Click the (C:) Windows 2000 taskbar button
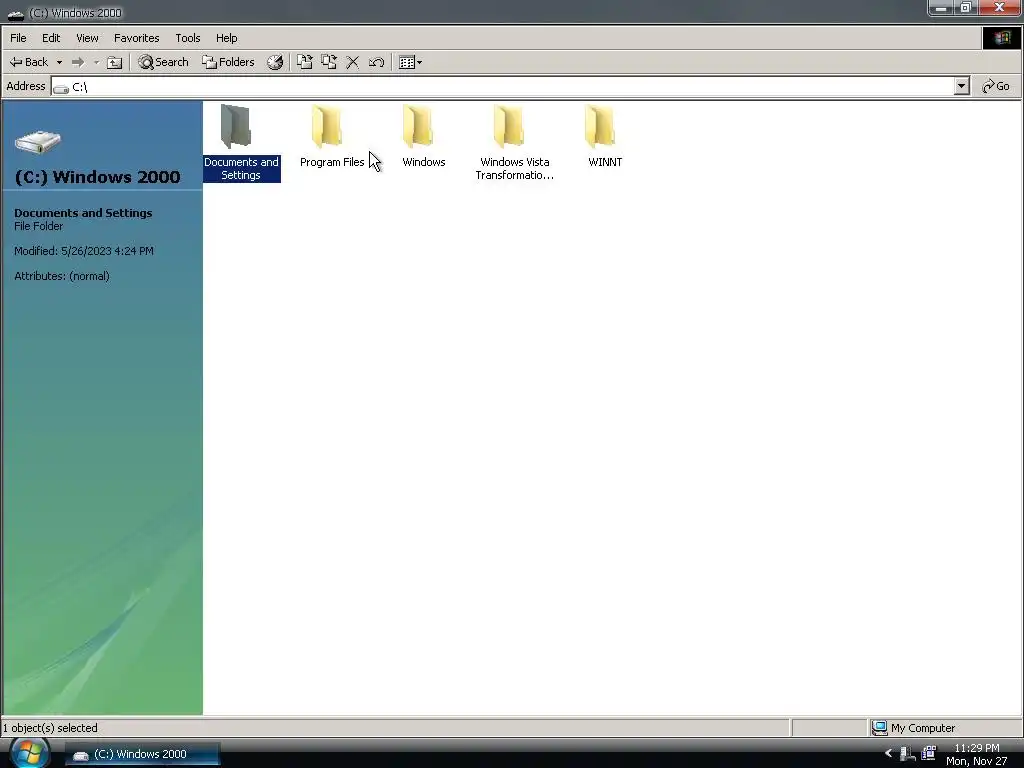Viewport: 1024px width, 768px height. 142,754
